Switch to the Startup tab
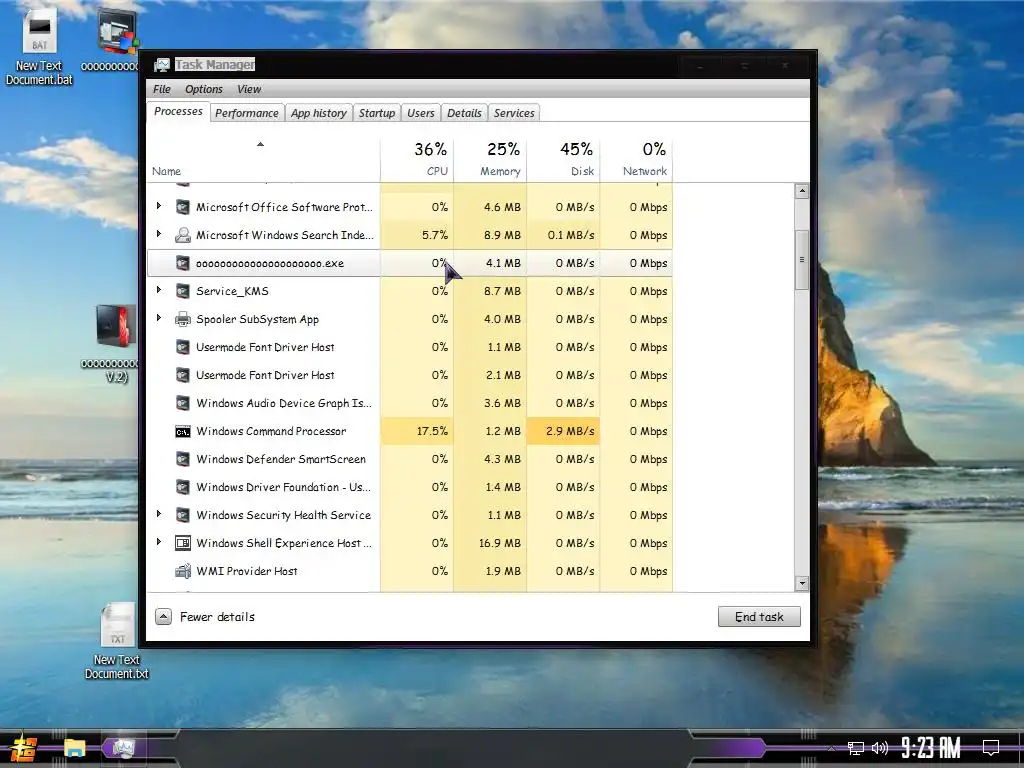 (377, 113)
